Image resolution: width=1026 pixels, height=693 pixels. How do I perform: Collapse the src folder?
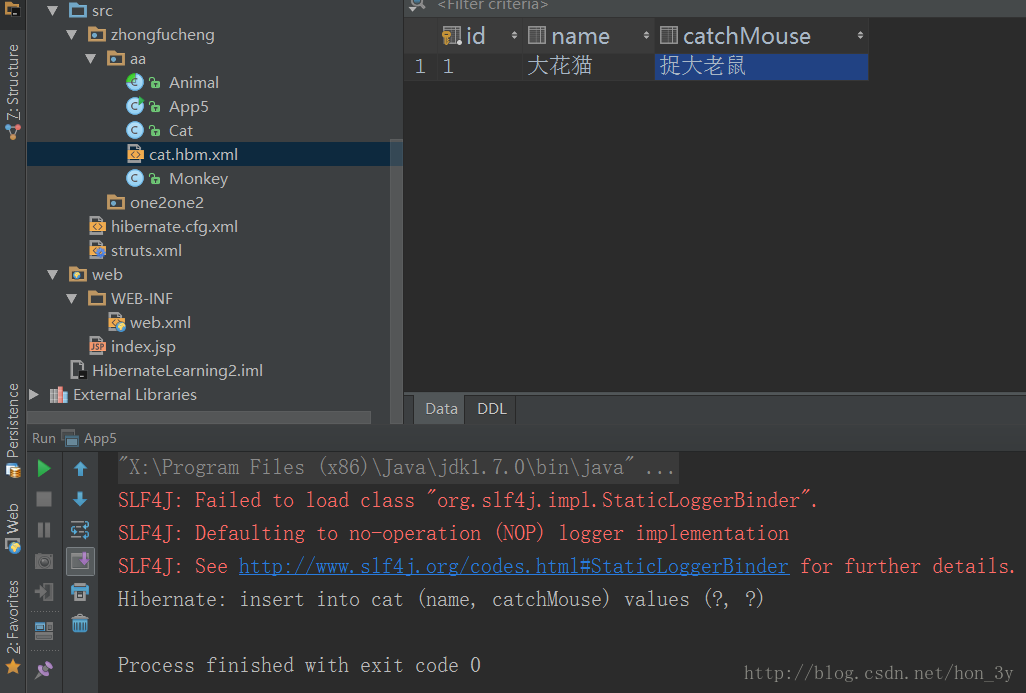coord(53,10)
